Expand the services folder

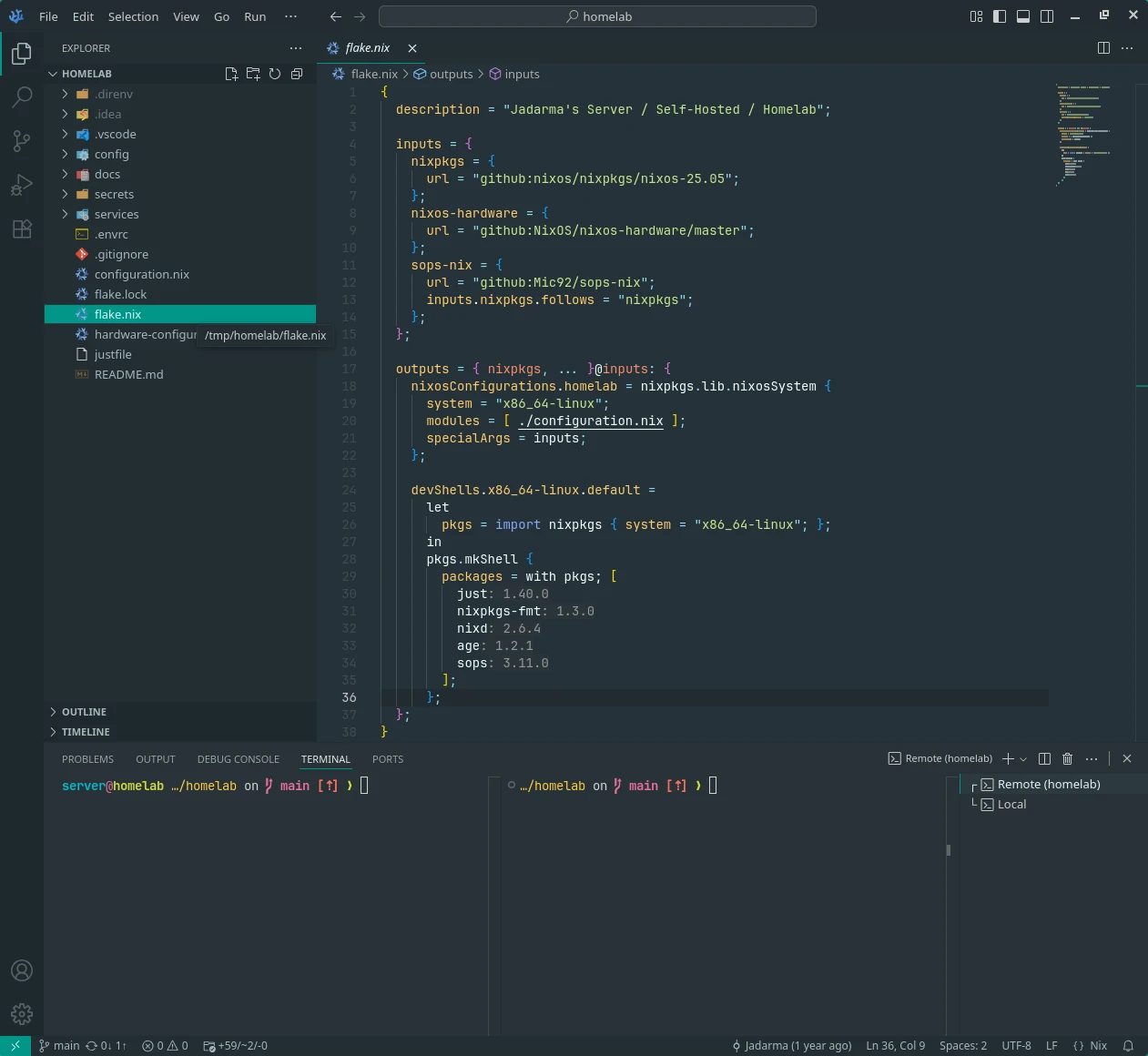click(x=117, y=215)
